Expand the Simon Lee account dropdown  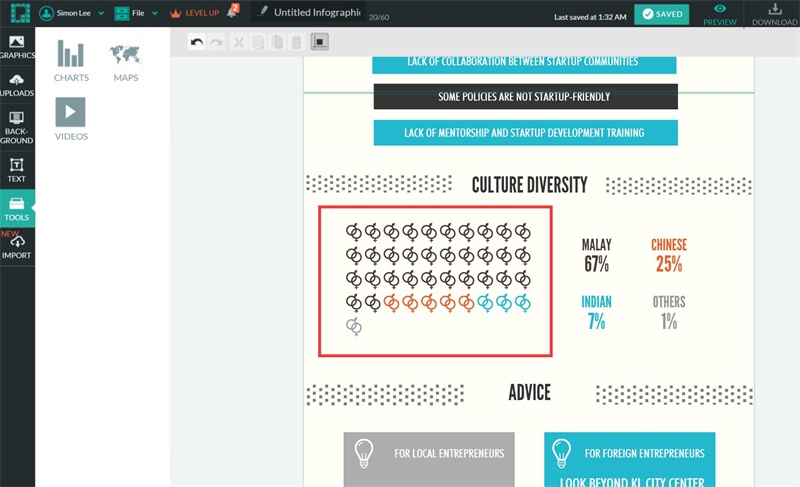(71, 13)
